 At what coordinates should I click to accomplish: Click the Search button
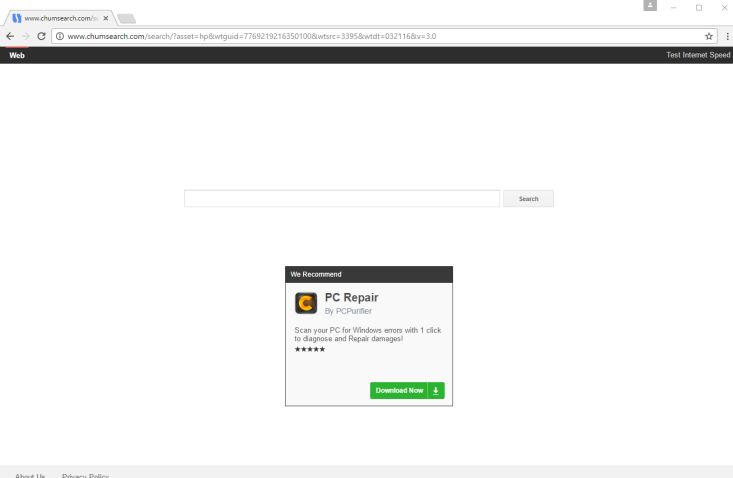(x=528, y=199)
